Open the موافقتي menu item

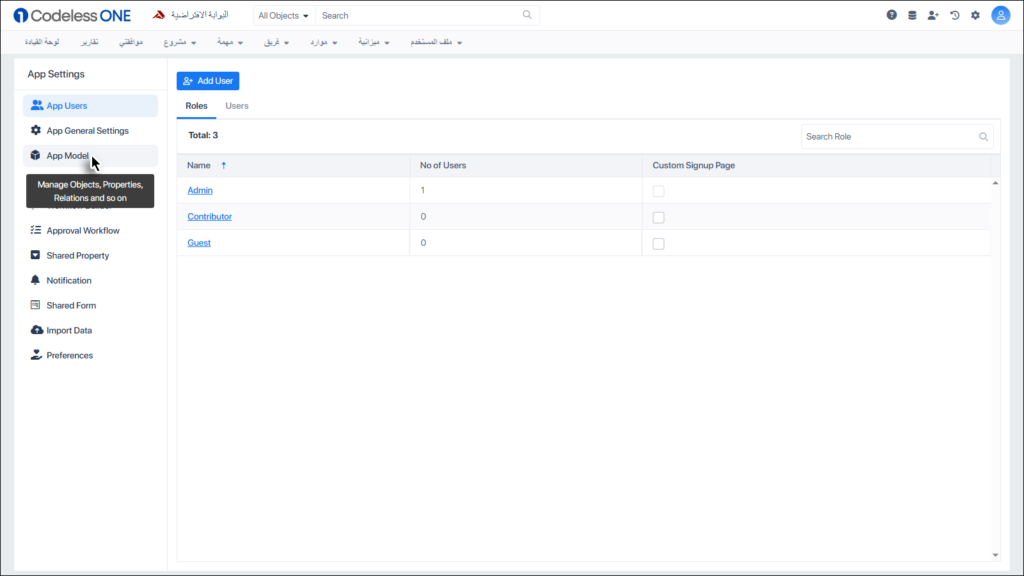131,42
